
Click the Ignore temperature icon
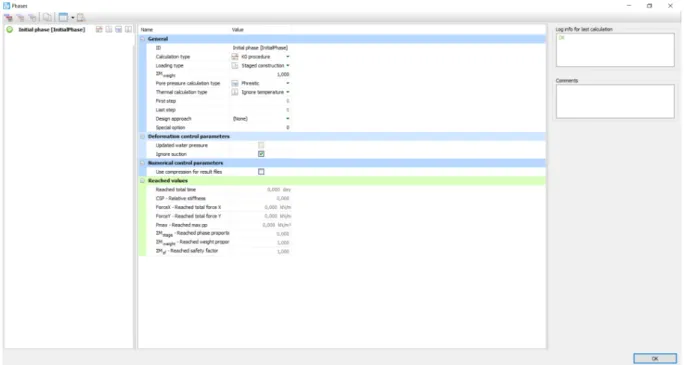(x=235, y=92)
